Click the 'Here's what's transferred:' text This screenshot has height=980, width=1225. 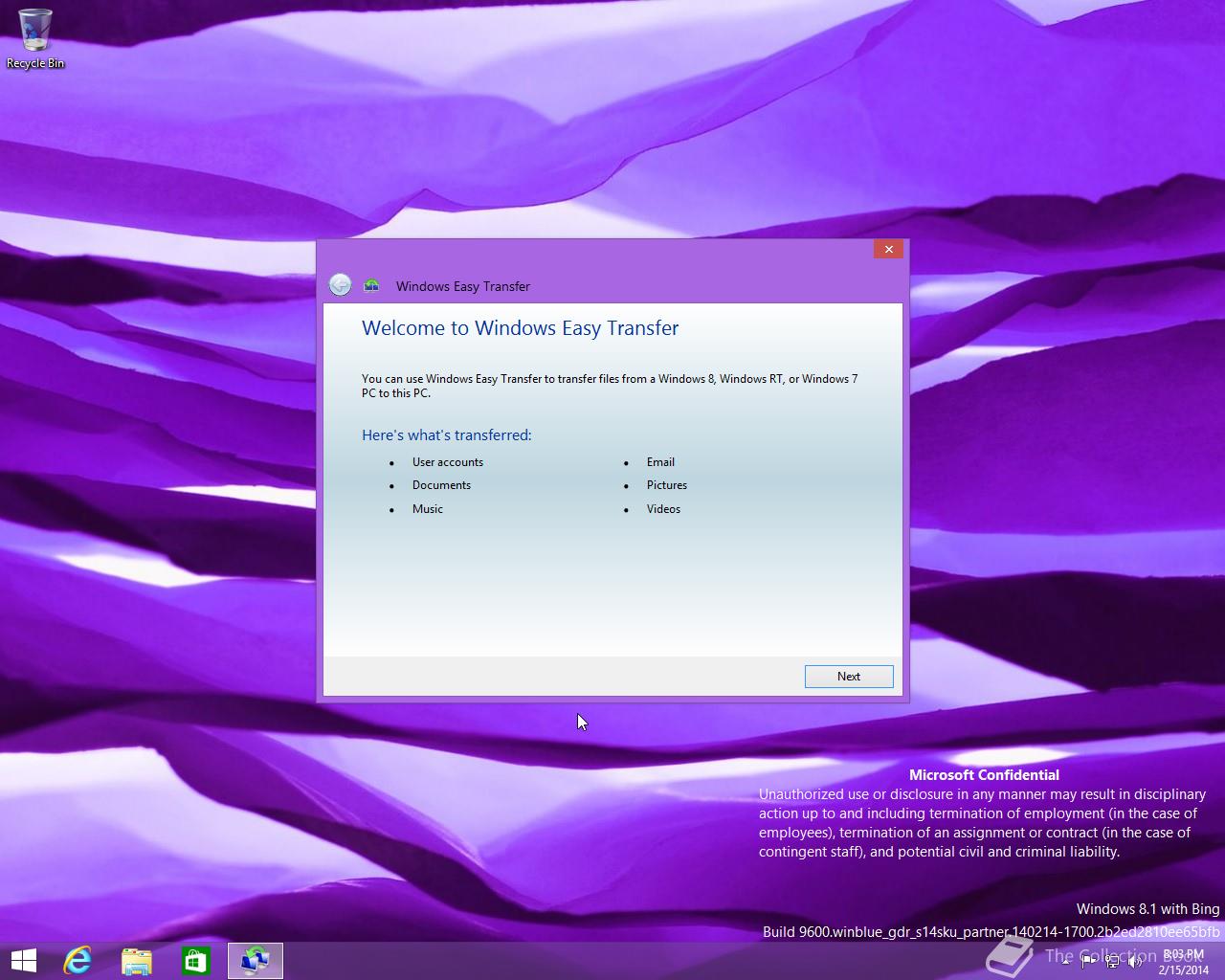(446, 435)
